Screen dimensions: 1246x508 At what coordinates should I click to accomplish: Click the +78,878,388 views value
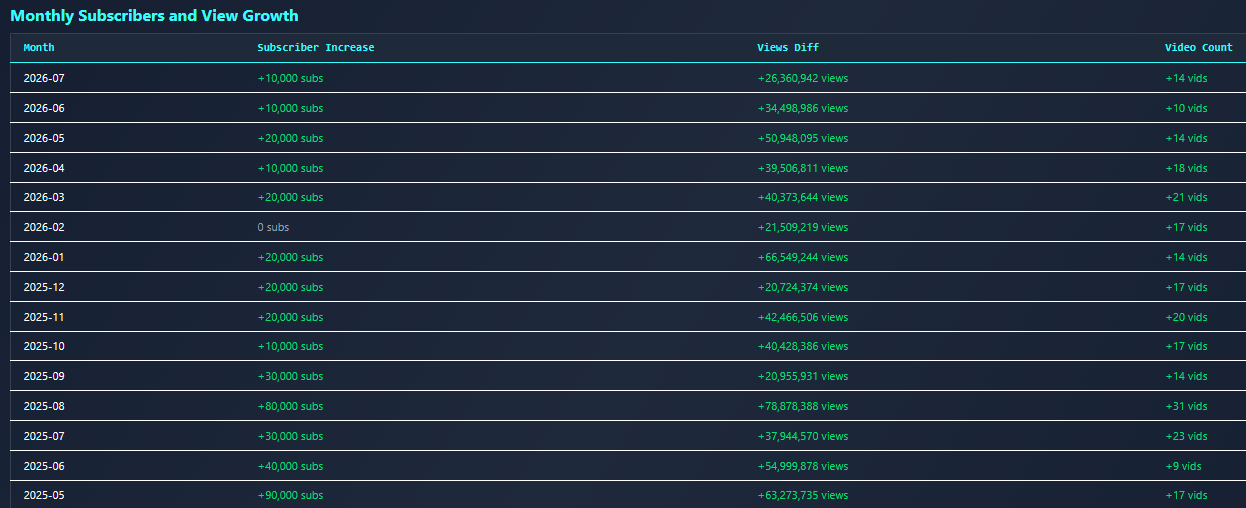803,406
